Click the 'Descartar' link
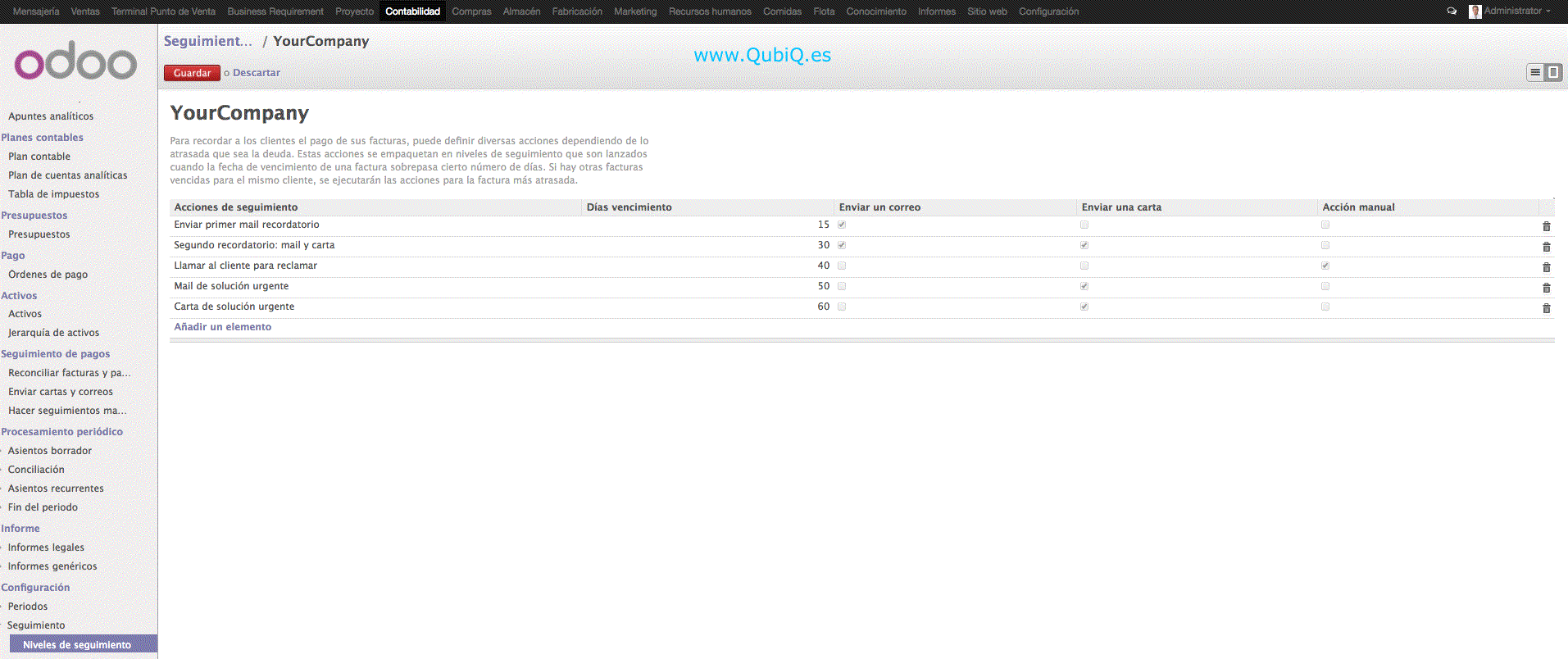 tap(256, 73)
